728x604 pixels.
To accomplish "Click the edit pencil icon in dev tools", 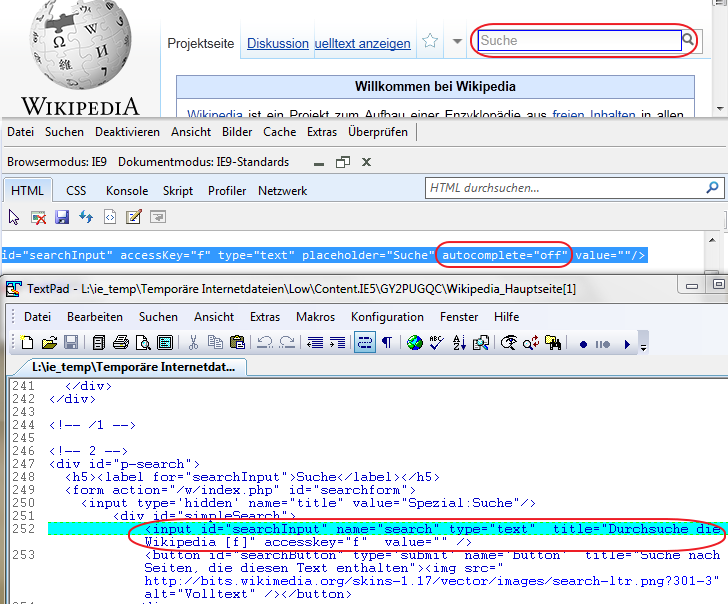I will [134, 217].
